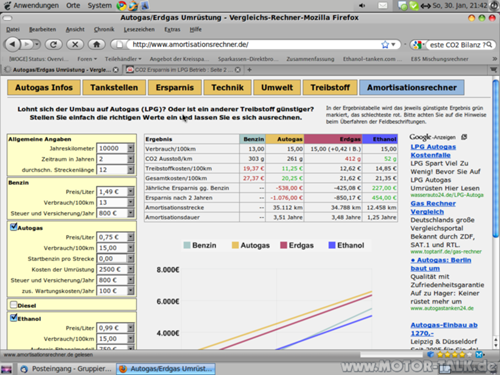The height and width of the screenshot is (375, 500).
Task: Click the browser Back arrow button
Action: pos(12,44)
